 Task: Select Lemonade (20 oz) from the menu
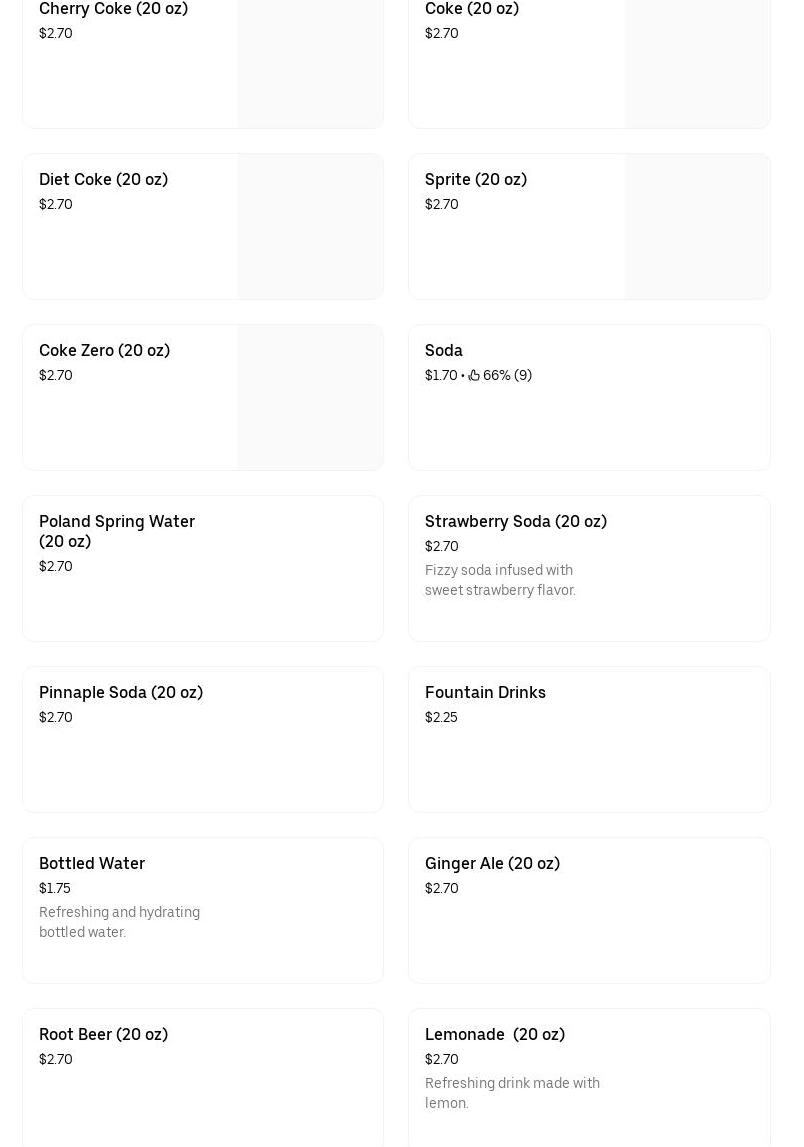(495, 1035)
